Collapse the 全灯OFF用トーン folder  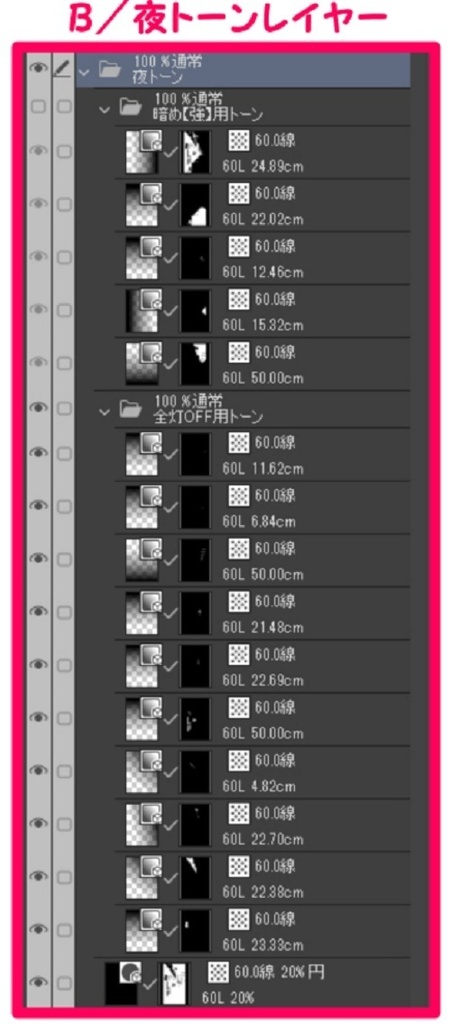click(103, 411)
